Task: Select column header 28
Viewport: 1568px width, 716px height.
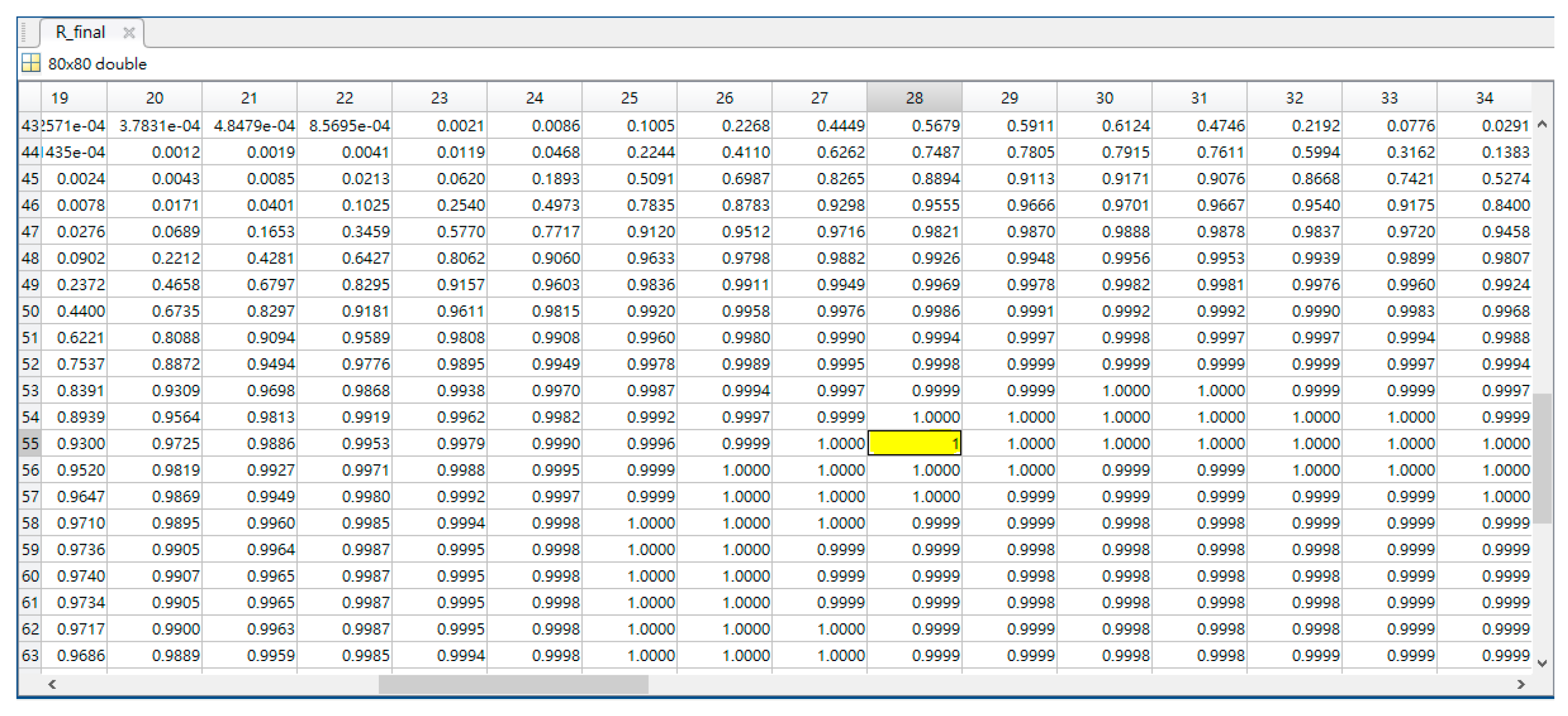Action: point(914,98)
